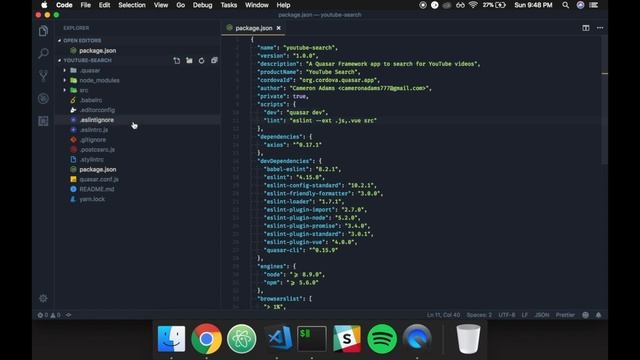Click Spotlight search in menu bar

tap(565, 5)
